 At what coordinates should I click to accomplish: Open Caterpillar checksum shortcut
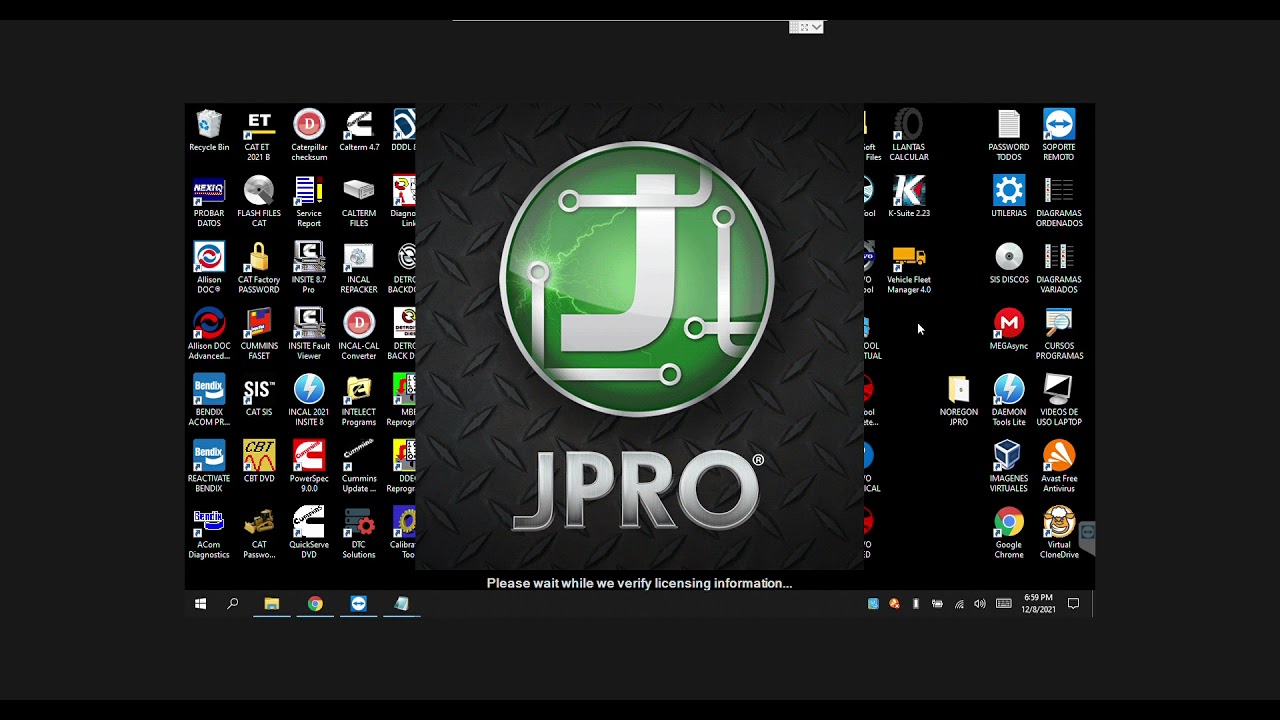[309, 136]
